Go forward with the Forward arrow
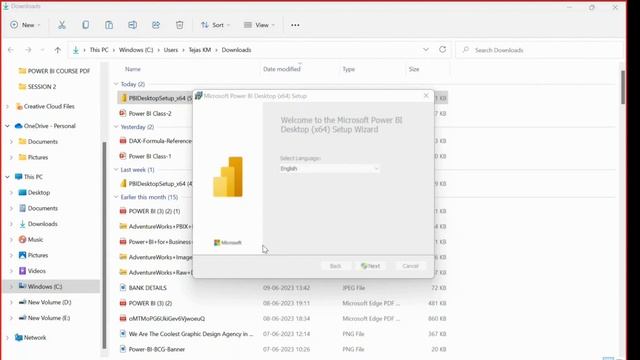The width and height of the screenshot is (640, 360). coord(28,50)
